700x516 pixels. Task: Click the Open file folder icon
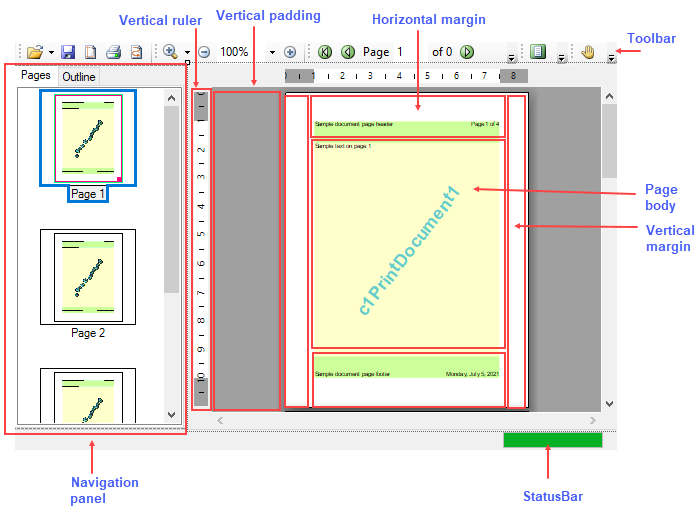click(x=35, y=52)
